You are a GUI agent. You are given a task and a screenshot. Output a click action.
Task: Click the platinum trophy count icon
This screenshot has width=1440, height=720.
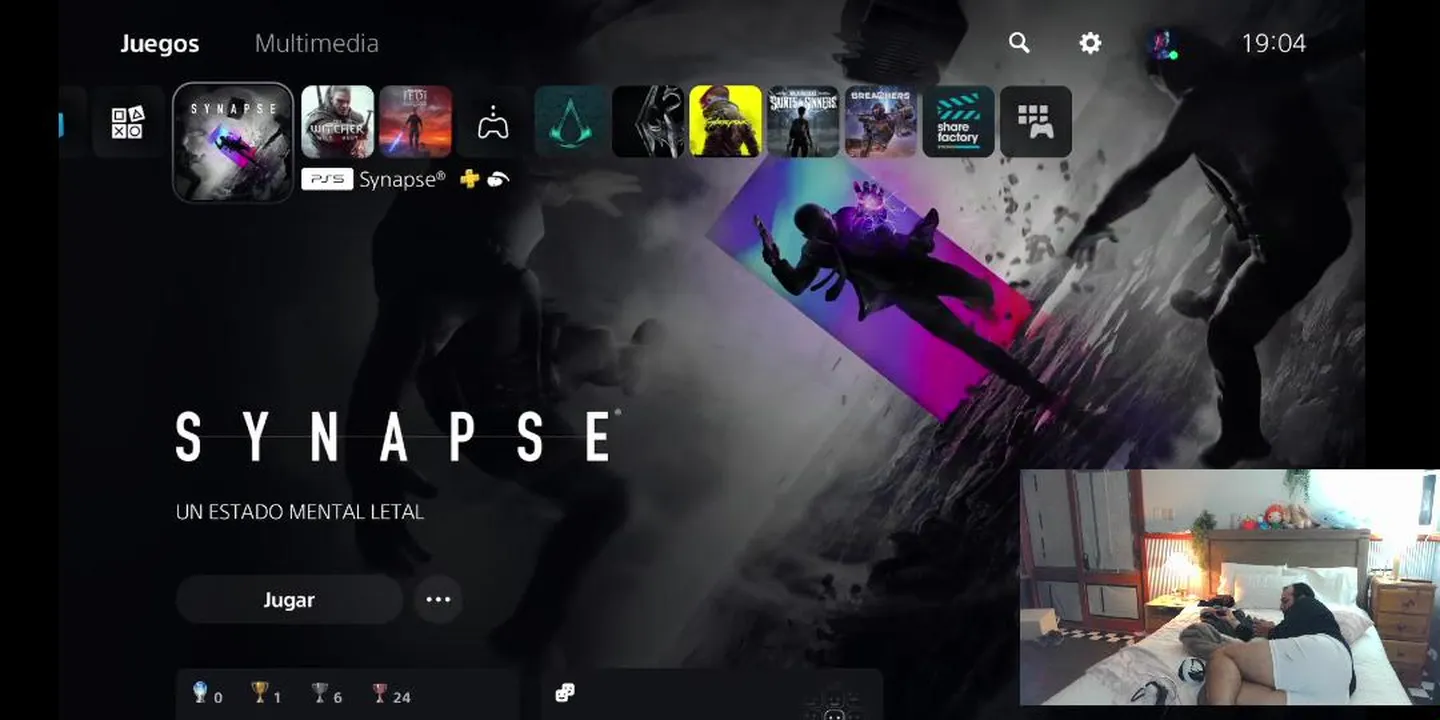(200, 692)
